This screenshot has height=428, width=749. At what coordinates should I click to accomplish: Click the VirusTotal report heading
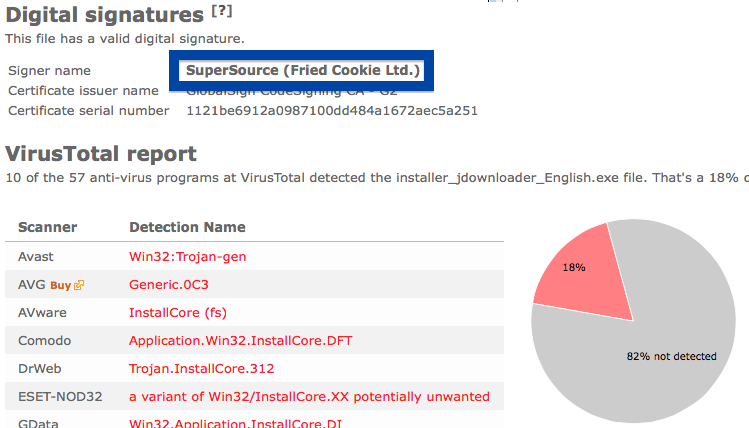coord(101,154)
